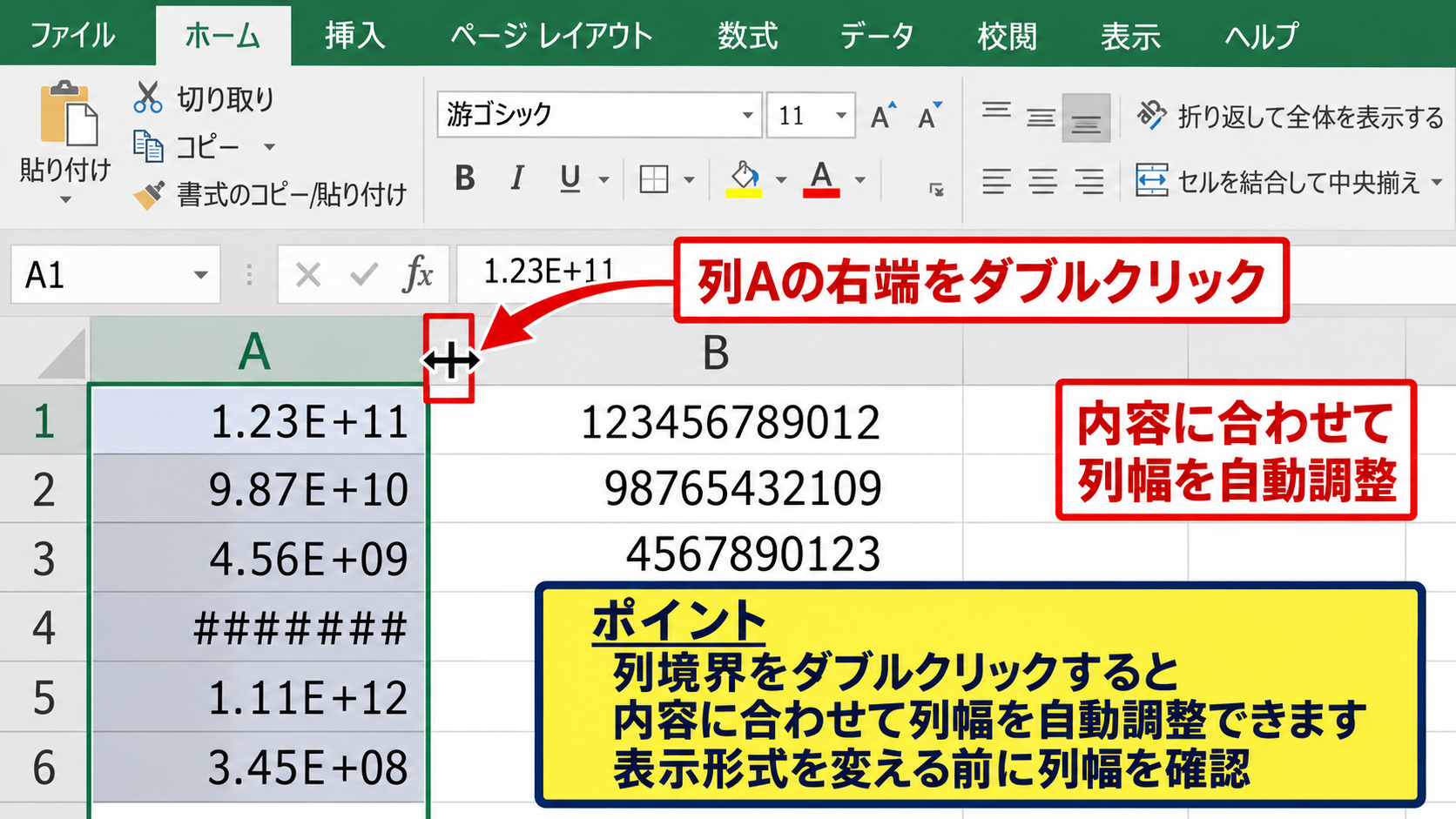1456x819 pixels.
Task: Click the formula bar confirm checkmark
Action: pos(363,275)
